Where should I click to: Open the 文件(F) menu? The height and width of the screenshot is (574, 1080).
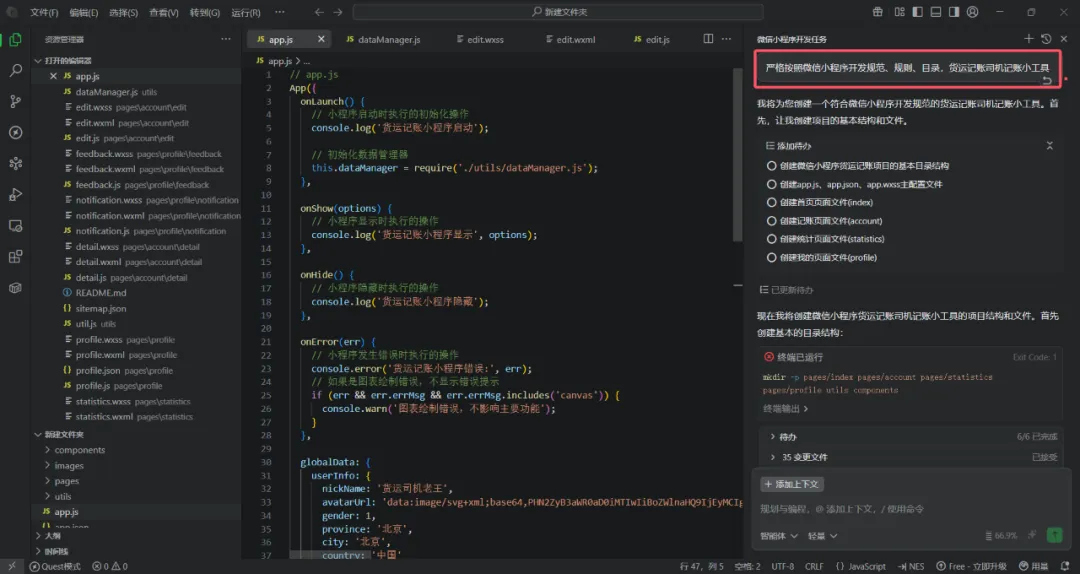(x=44, y=12)
